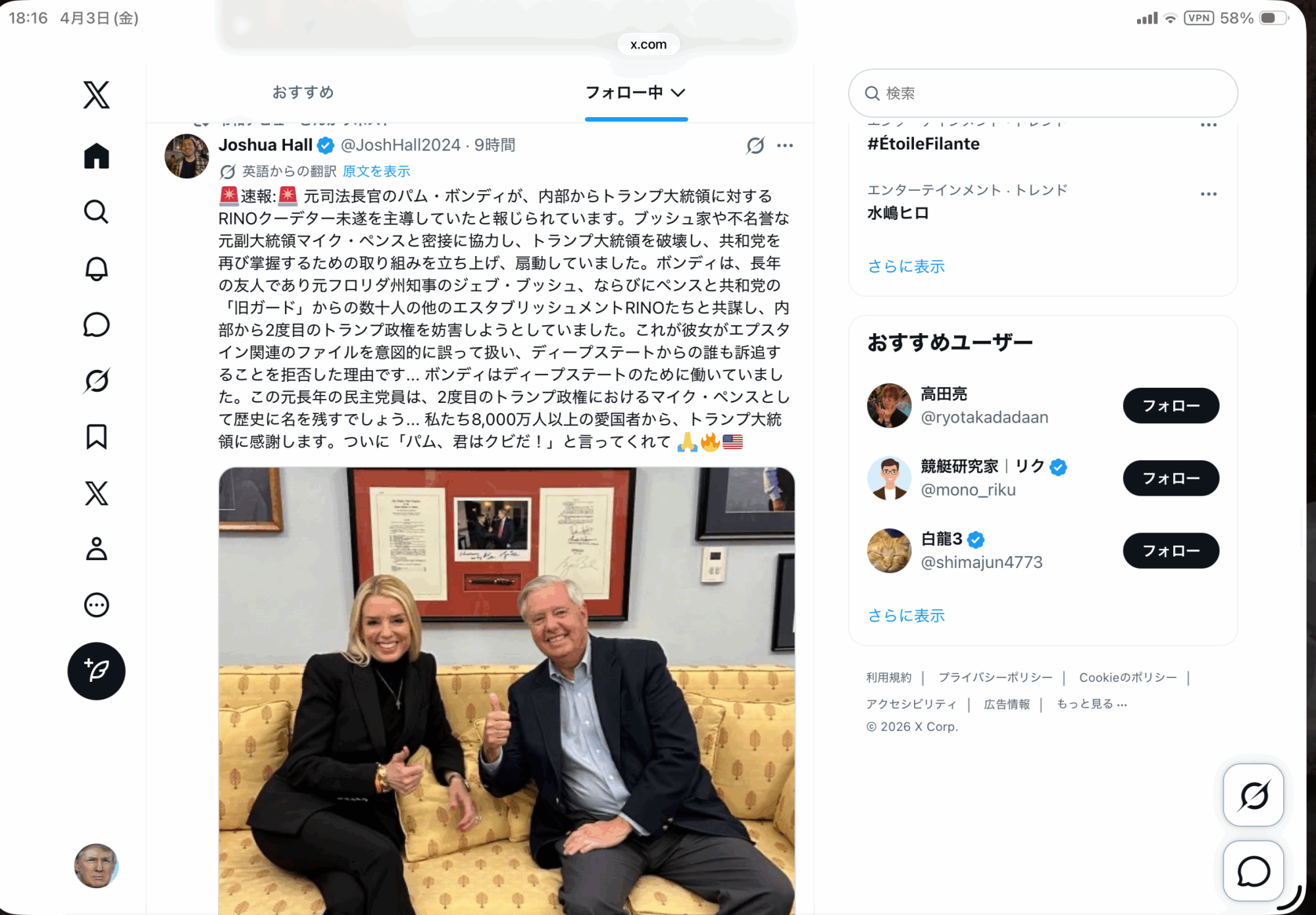Open the more options menu on Joshua Hall's post
The image size is (1316, 915).
(785, 145)
